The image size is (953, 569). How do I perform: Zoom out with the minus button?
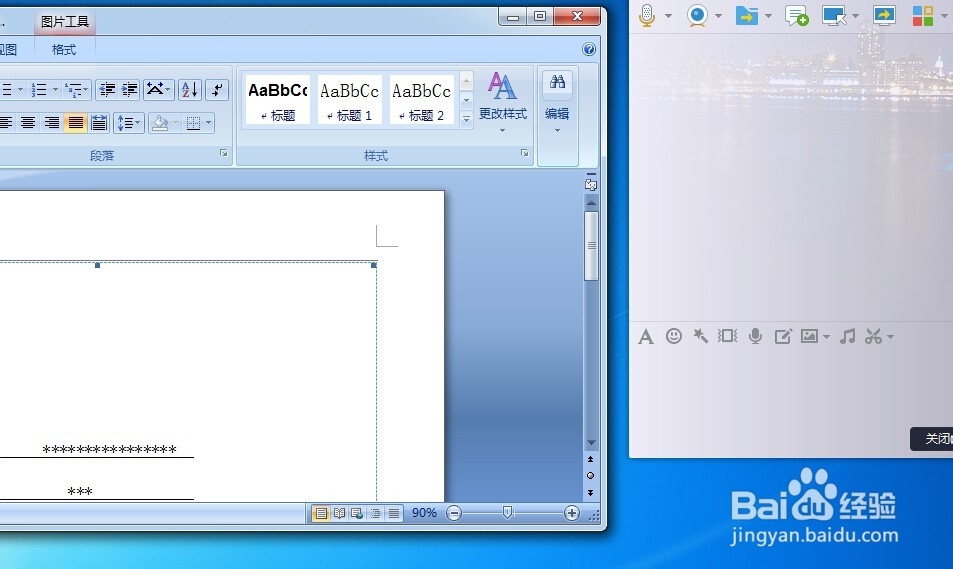[x=454, y=513]
